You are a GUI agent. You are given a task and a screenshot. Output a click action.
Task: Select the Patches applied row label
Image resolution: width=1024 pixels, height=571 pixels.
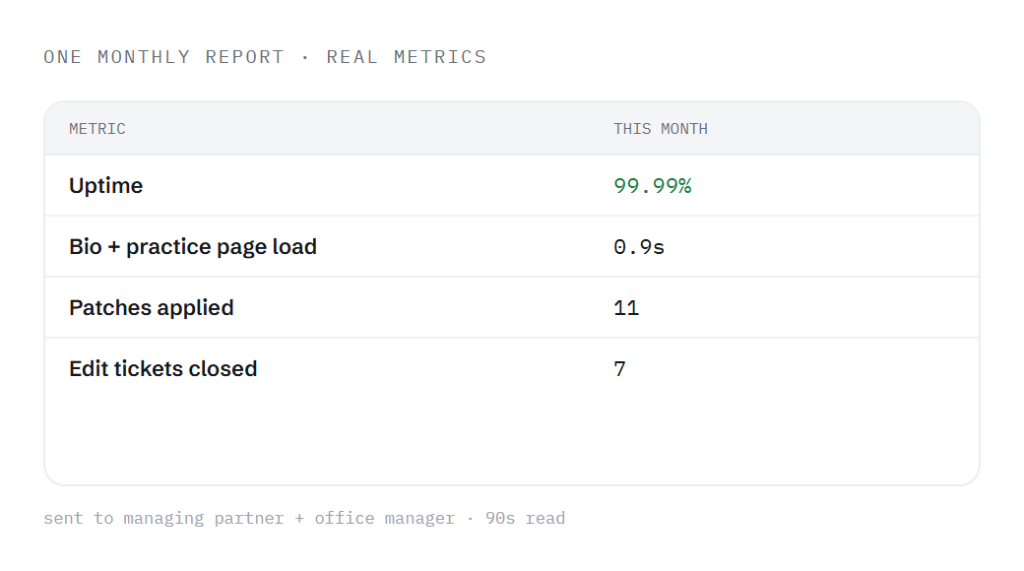click(152, 308)
